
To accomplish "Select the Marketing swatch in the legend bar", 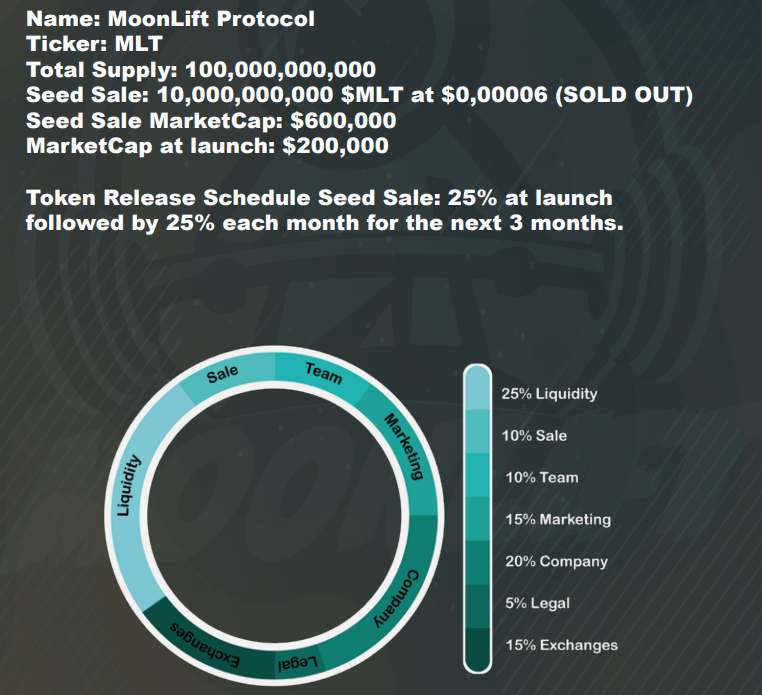I will pos(477,519).
